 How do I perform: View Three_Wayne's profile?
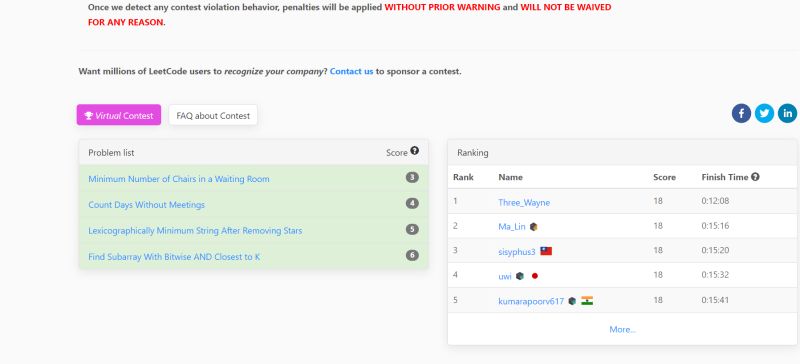[524, 203]
